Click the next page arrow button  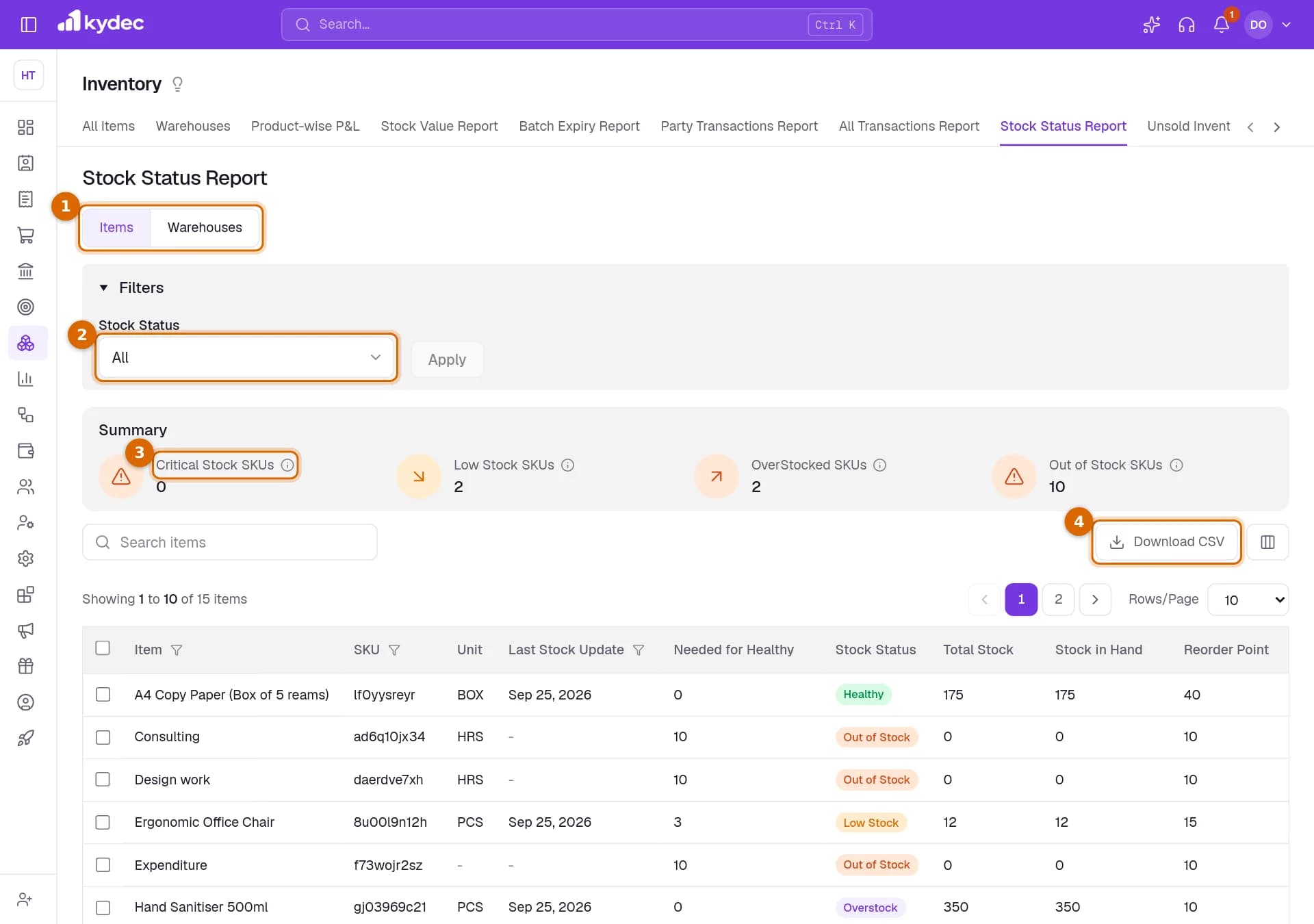pos(1095,600)
